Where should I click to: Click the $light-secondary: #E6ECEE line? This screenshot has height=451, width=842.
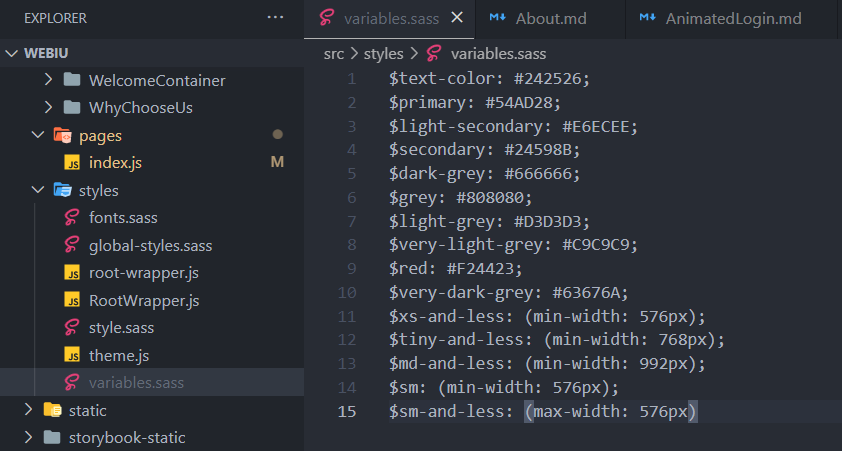(513, 126)
